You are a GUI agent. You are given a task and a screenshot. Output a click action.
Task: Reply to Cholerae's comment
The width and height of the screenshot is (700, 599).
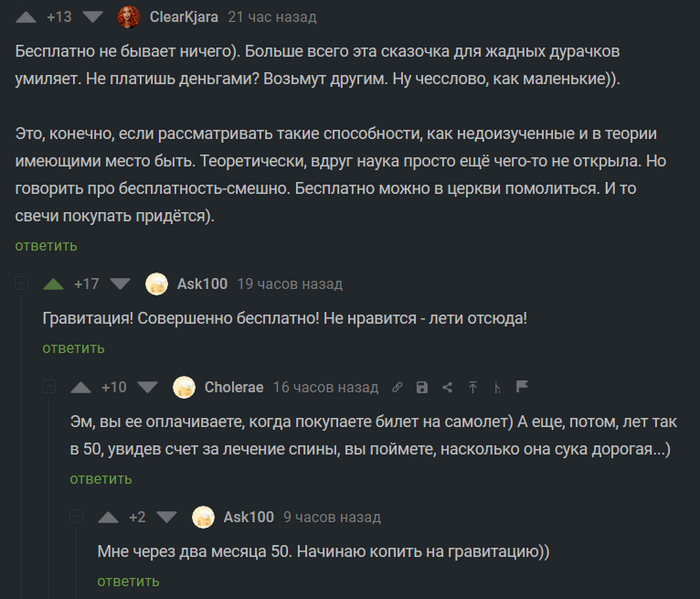click(101, 478)
